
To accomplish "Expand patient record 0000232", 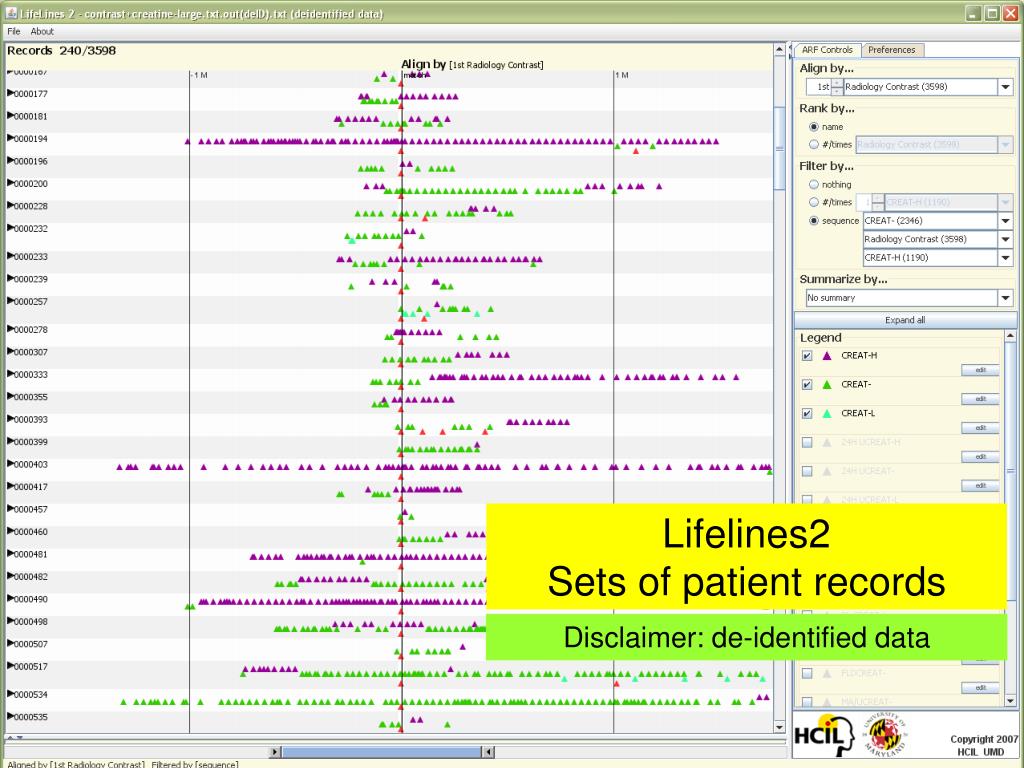I will (x=10, y=229).
